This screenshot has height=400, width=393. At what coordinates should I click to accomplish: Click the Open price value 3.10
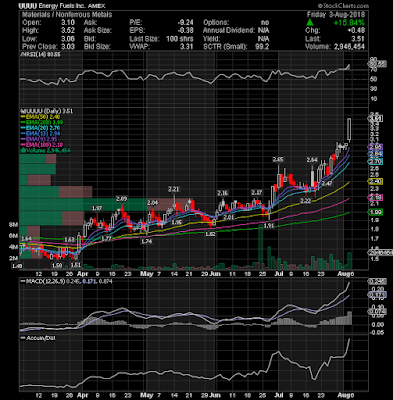(68, 22)
